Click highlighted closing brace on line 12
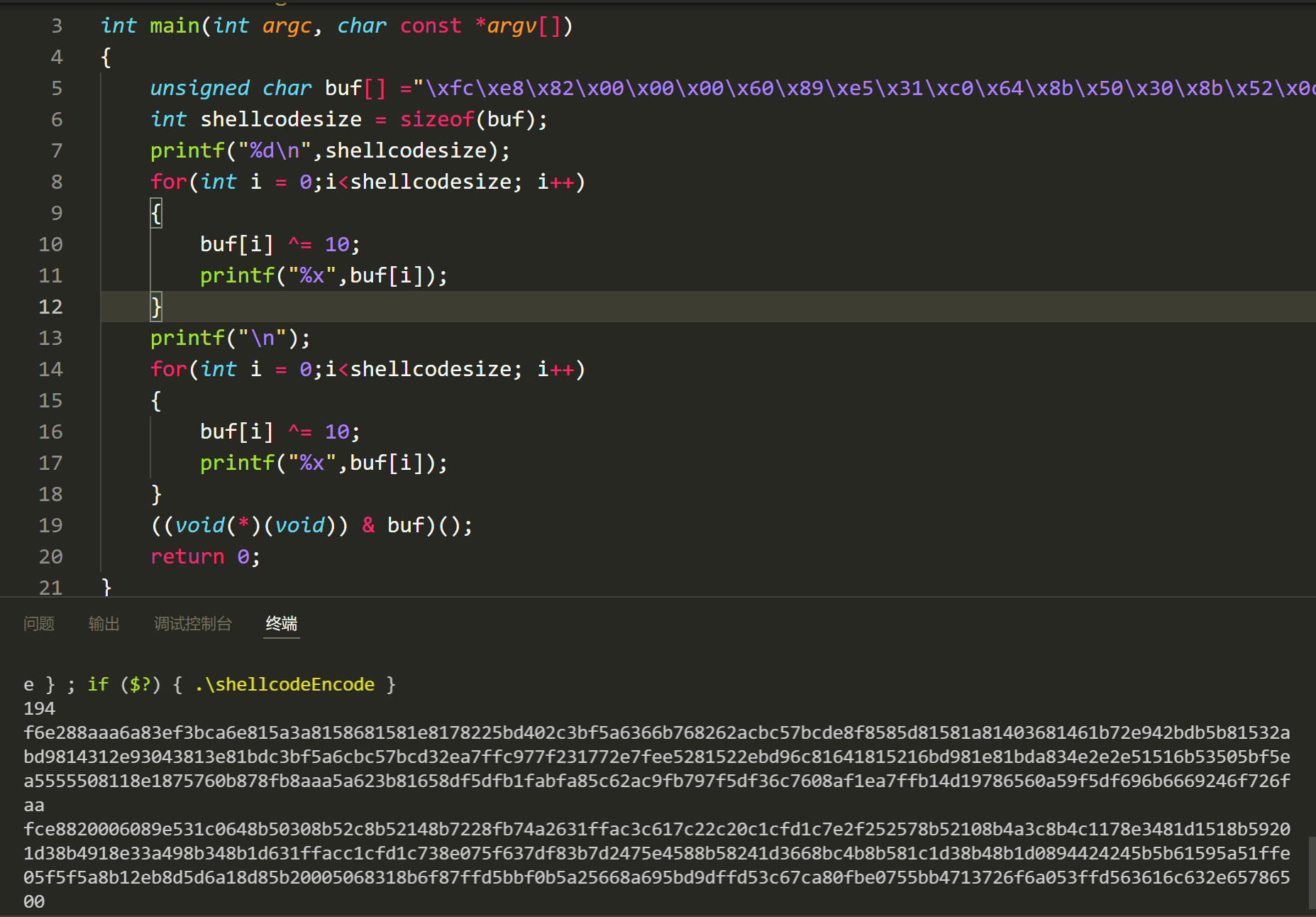This screenshot has height=917, width=1316. [156, 307]
